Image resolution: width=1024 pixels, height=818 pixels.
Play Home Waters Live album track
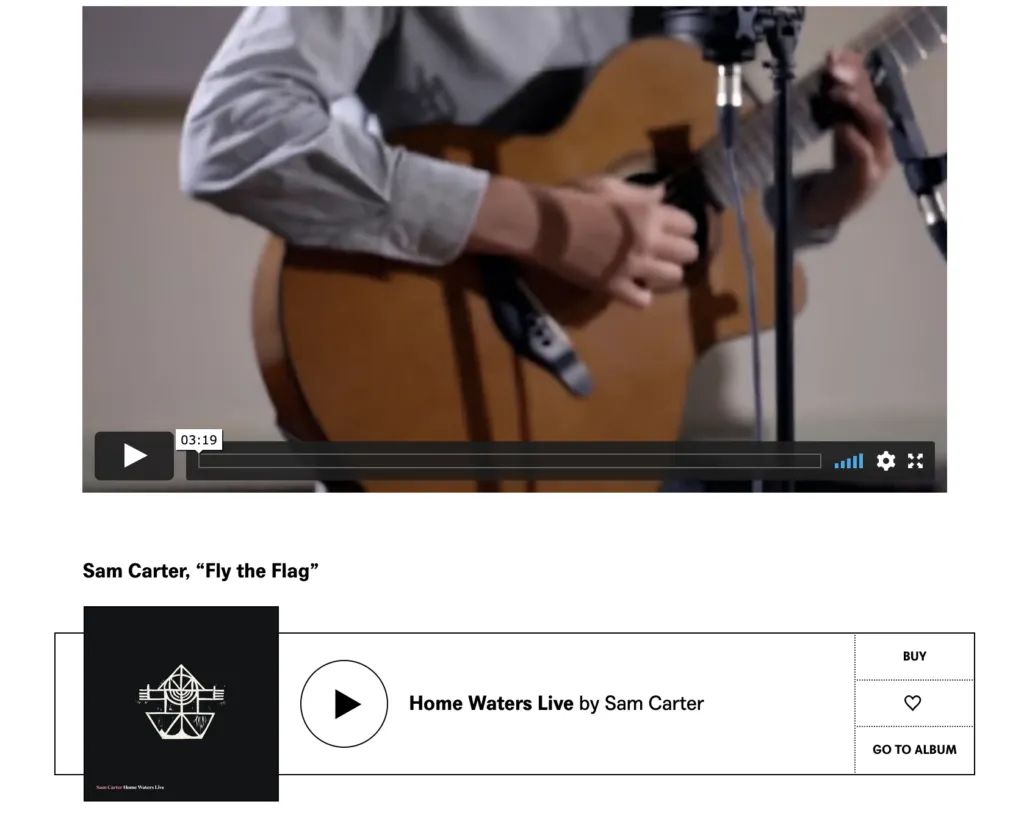(x=344, y=703)
